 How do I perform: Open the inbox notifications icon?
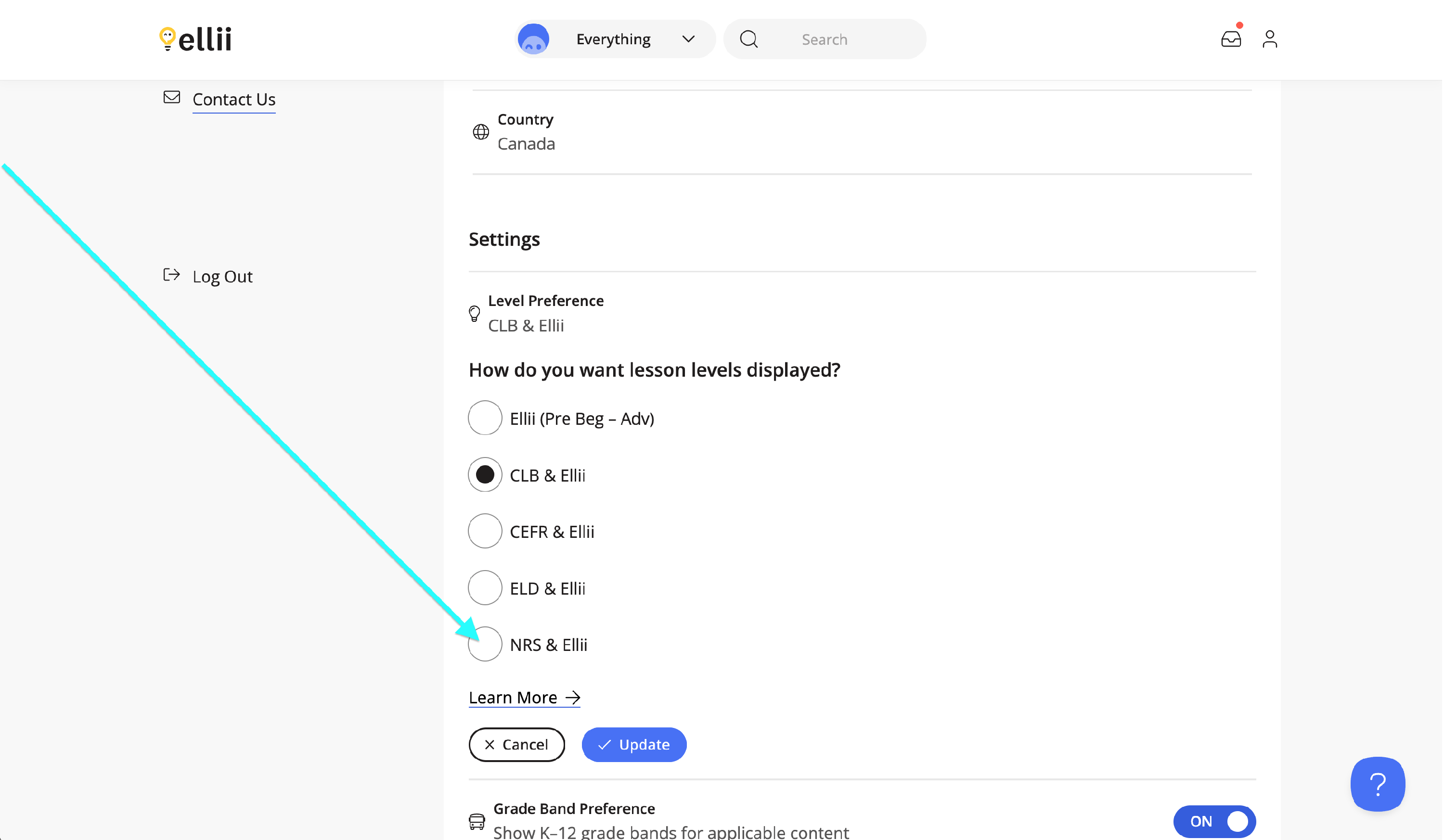[x=1231, y=39]
